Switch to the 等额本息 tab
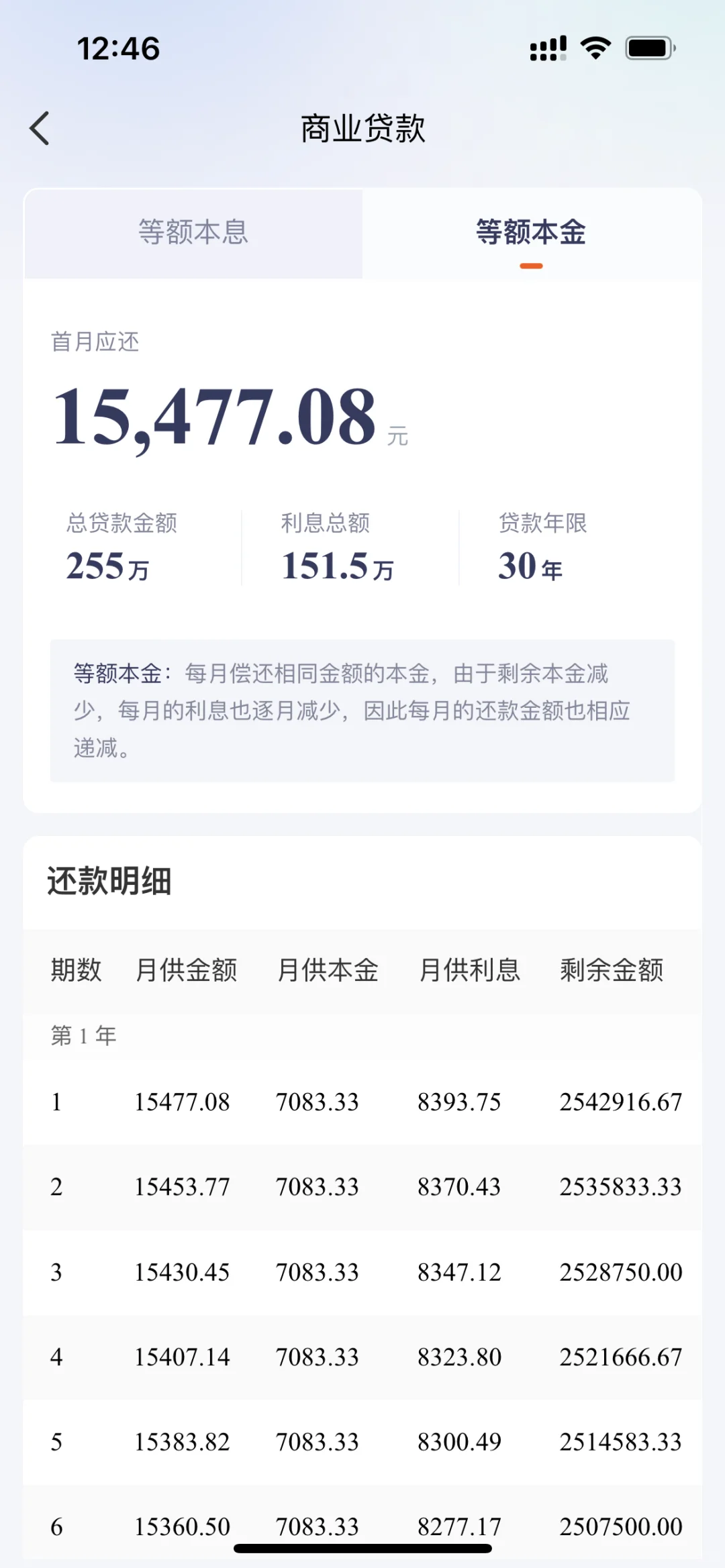This screenshot has height=1568, width=725. click(193, 233)
